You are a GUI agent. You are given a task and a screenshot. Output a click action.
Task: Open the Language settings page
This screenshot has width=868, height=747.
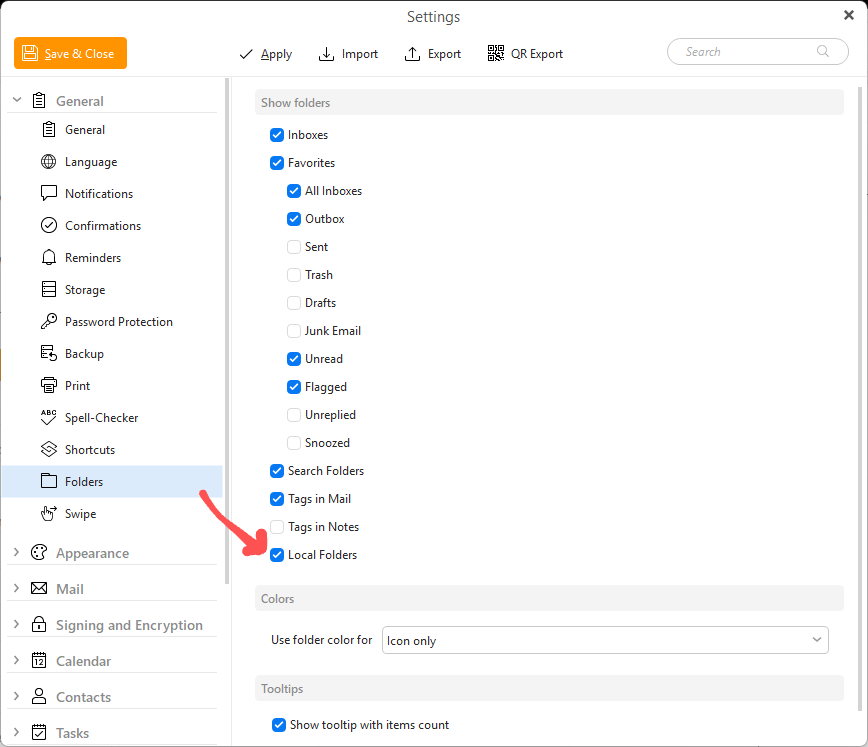(x=112, y=162)
